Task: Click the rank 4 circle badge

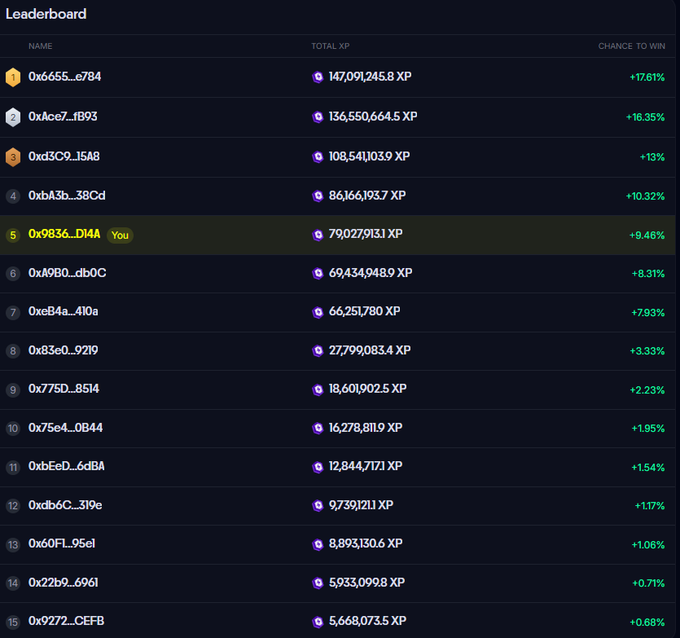Action: pos(13,196)
